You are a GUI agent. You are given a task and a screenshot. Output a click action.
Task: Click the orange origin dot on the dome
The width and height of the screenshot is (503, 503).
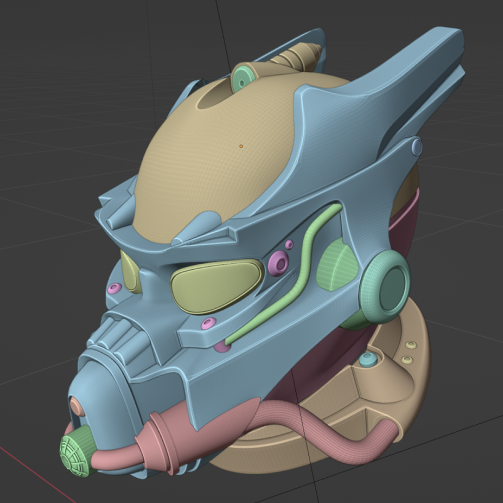coord(241,146)
